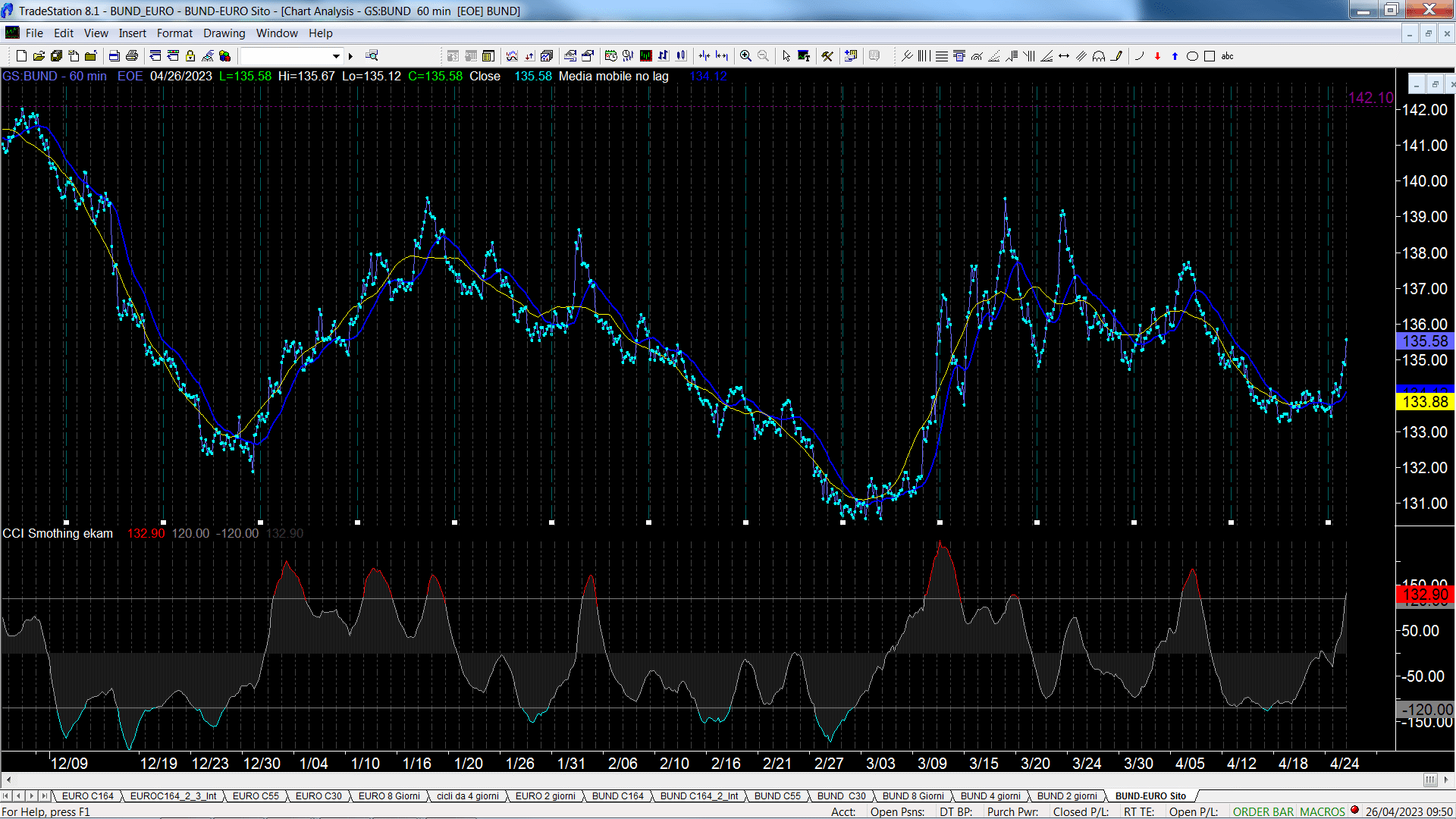Select the vertical lines drawing tool

[924, 56]
